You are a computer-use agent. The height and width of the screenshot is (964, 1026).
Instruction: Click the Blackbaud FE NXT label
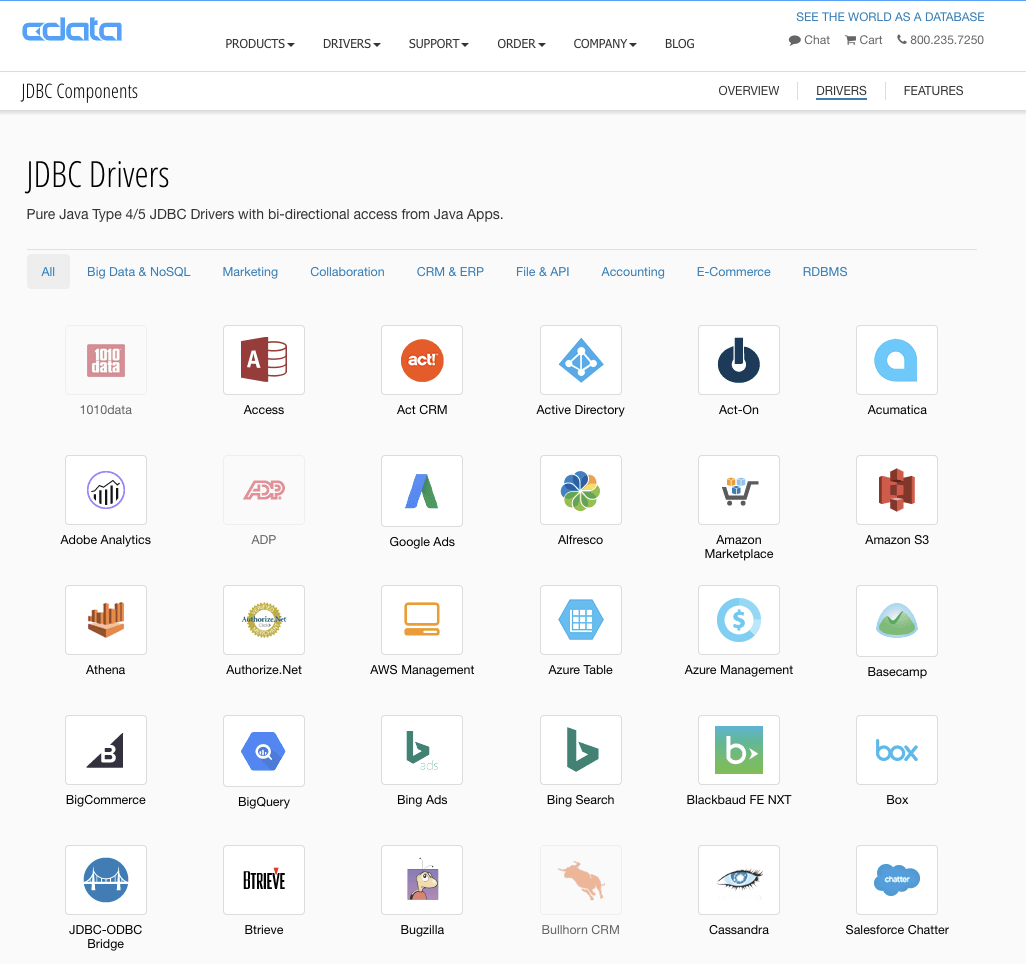pyautogui.click(x=739, y=800)
